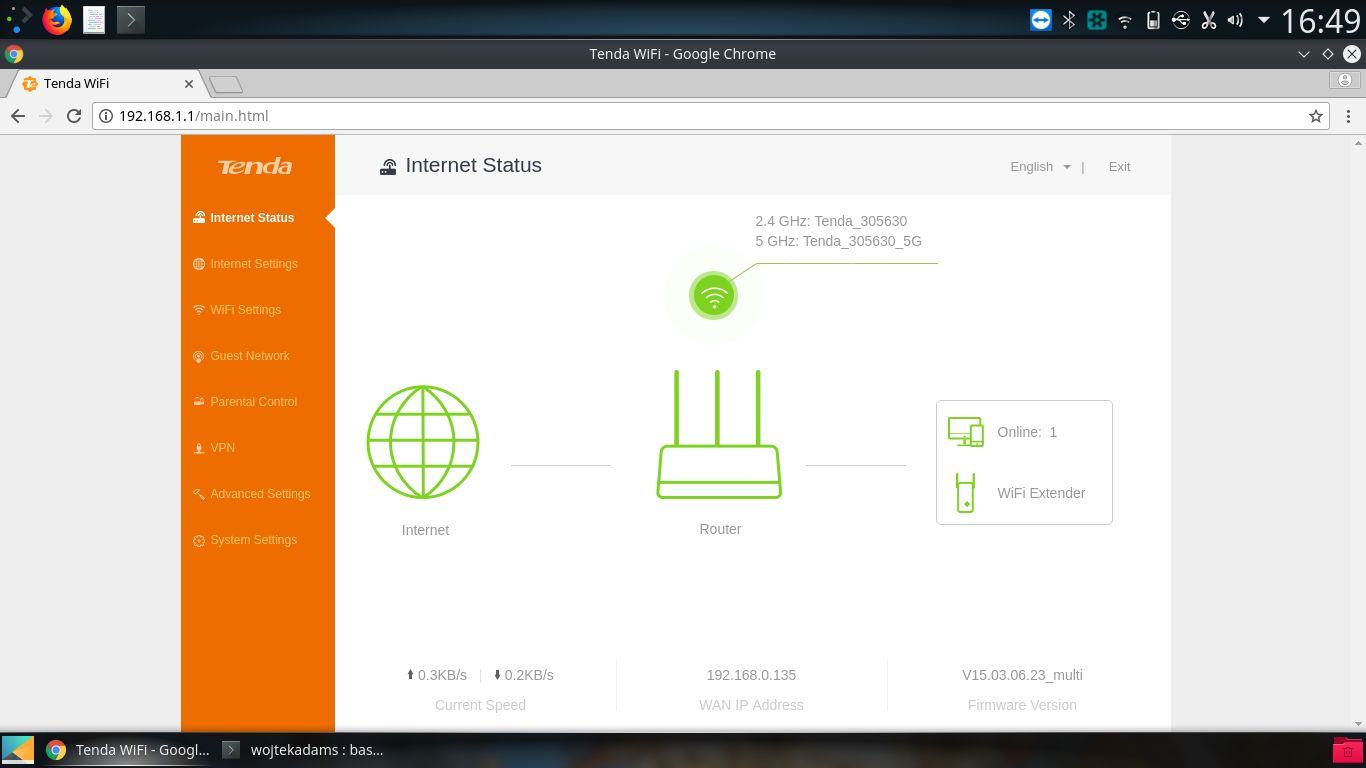
Task: Click the battery tray icon
Action: (1153, 19)
